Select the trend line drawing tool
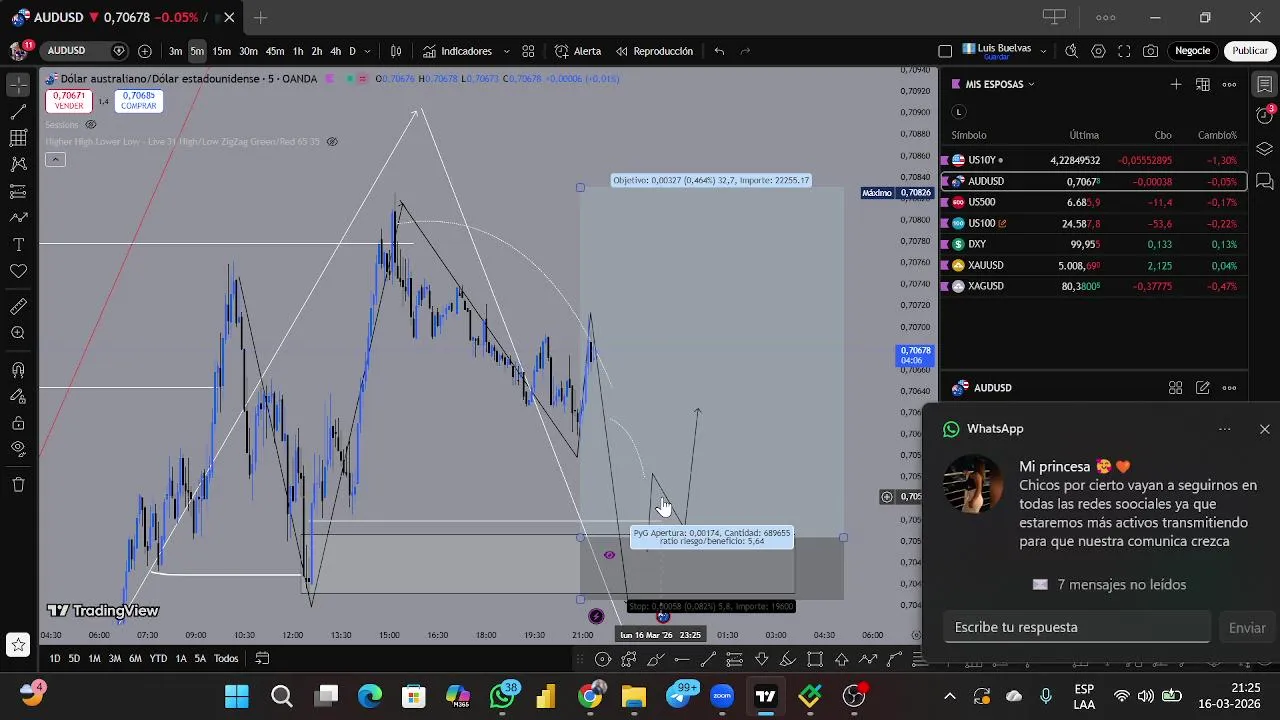This screenshot has width=1280, height=720. [x=18, y=112]
